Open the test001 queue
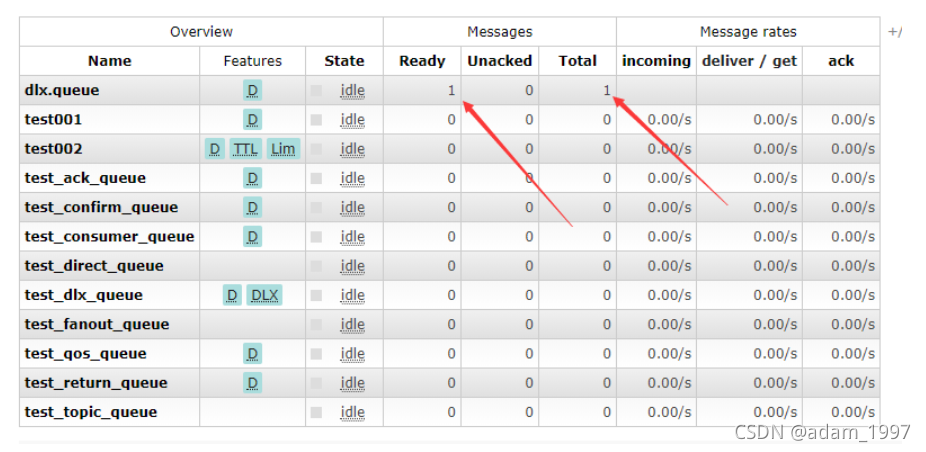The height and width of the screenshot is (452, 926). [x=53, y=120]
